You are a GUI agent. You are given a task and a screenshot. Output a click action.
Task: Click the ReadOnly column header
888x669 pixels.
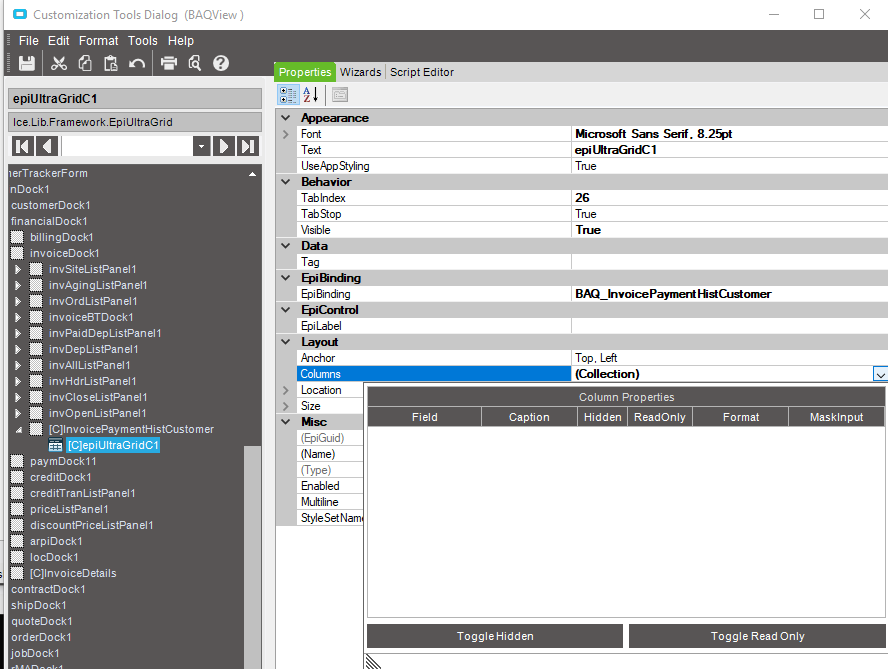(660, 417)
